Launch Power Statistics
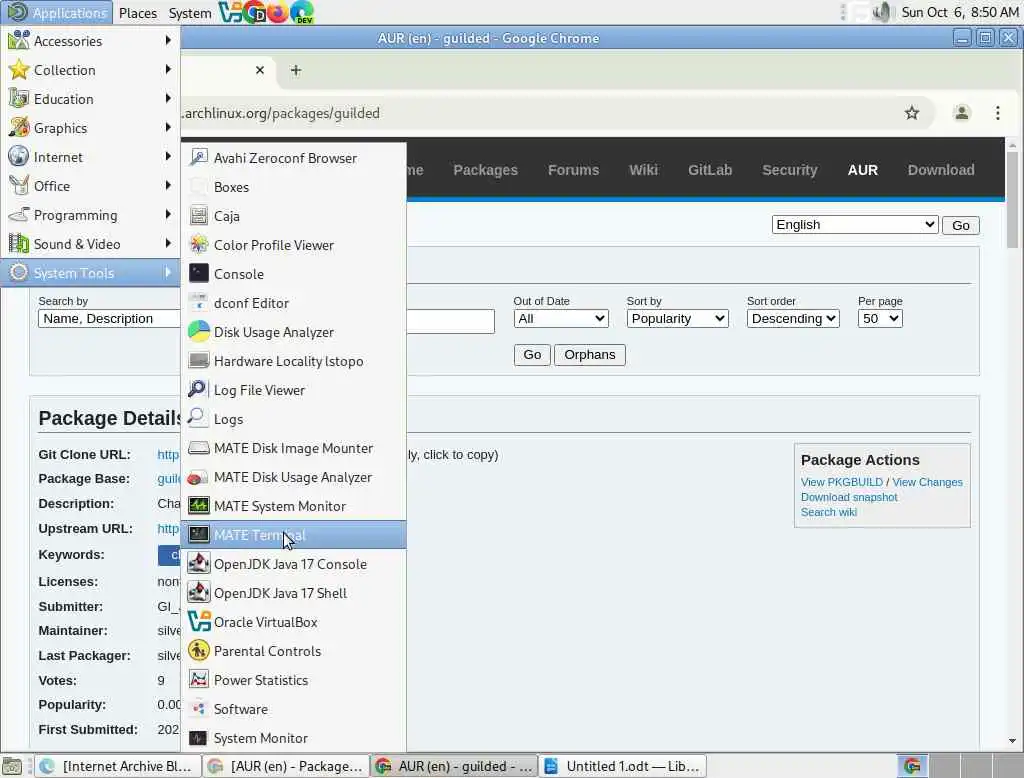 pyautogui.click(x=293, y=680)
